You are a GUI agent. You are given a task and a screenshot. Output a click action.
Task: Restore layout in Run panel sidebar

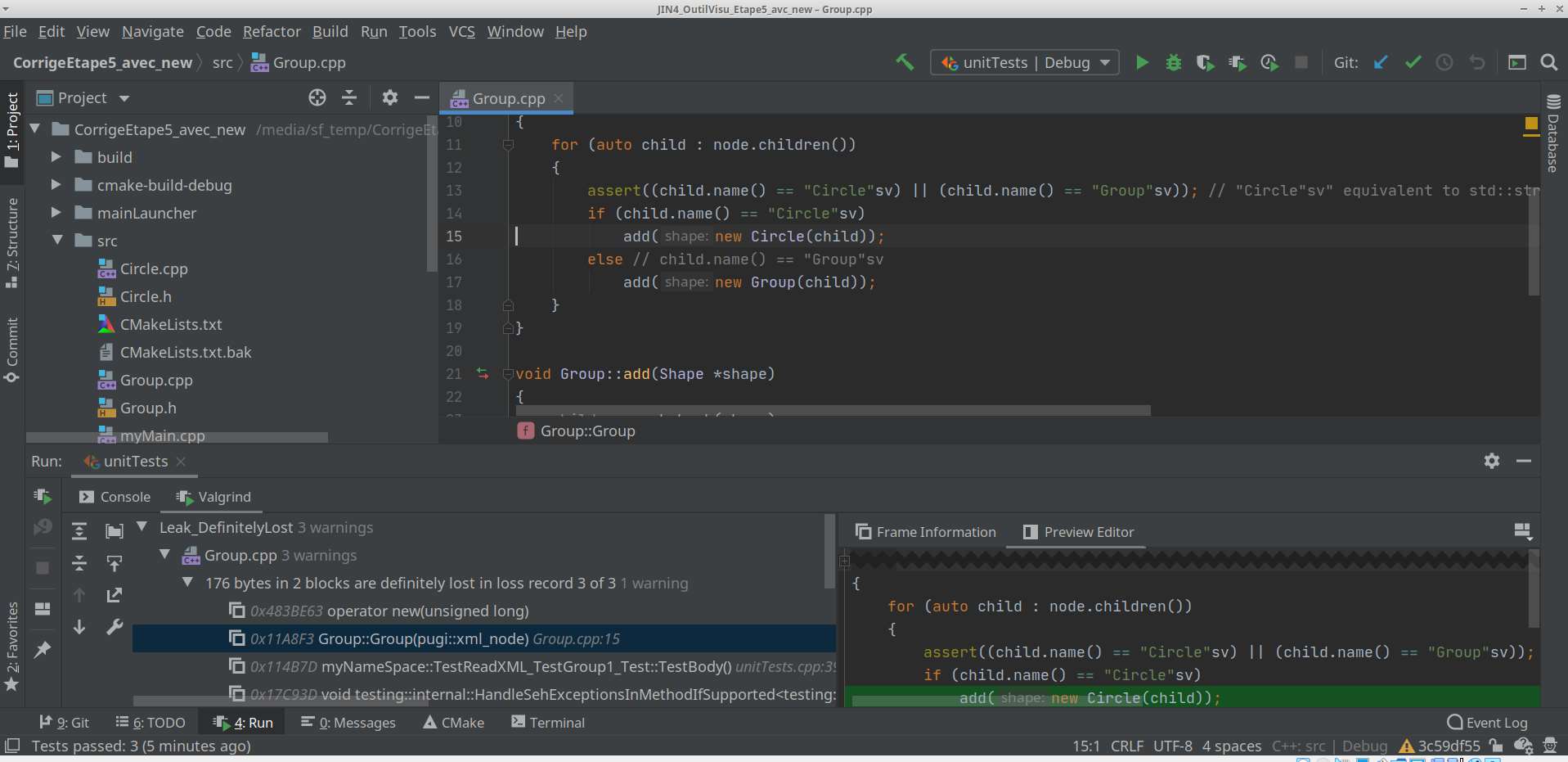43,609
